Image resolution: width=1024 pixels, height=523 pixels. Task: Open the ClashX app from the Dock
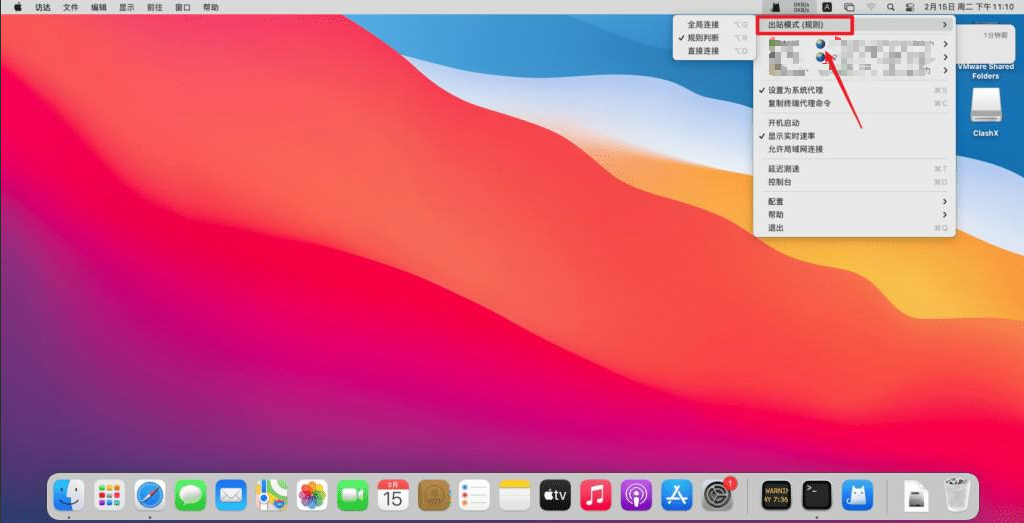click(x=857, y=494)
